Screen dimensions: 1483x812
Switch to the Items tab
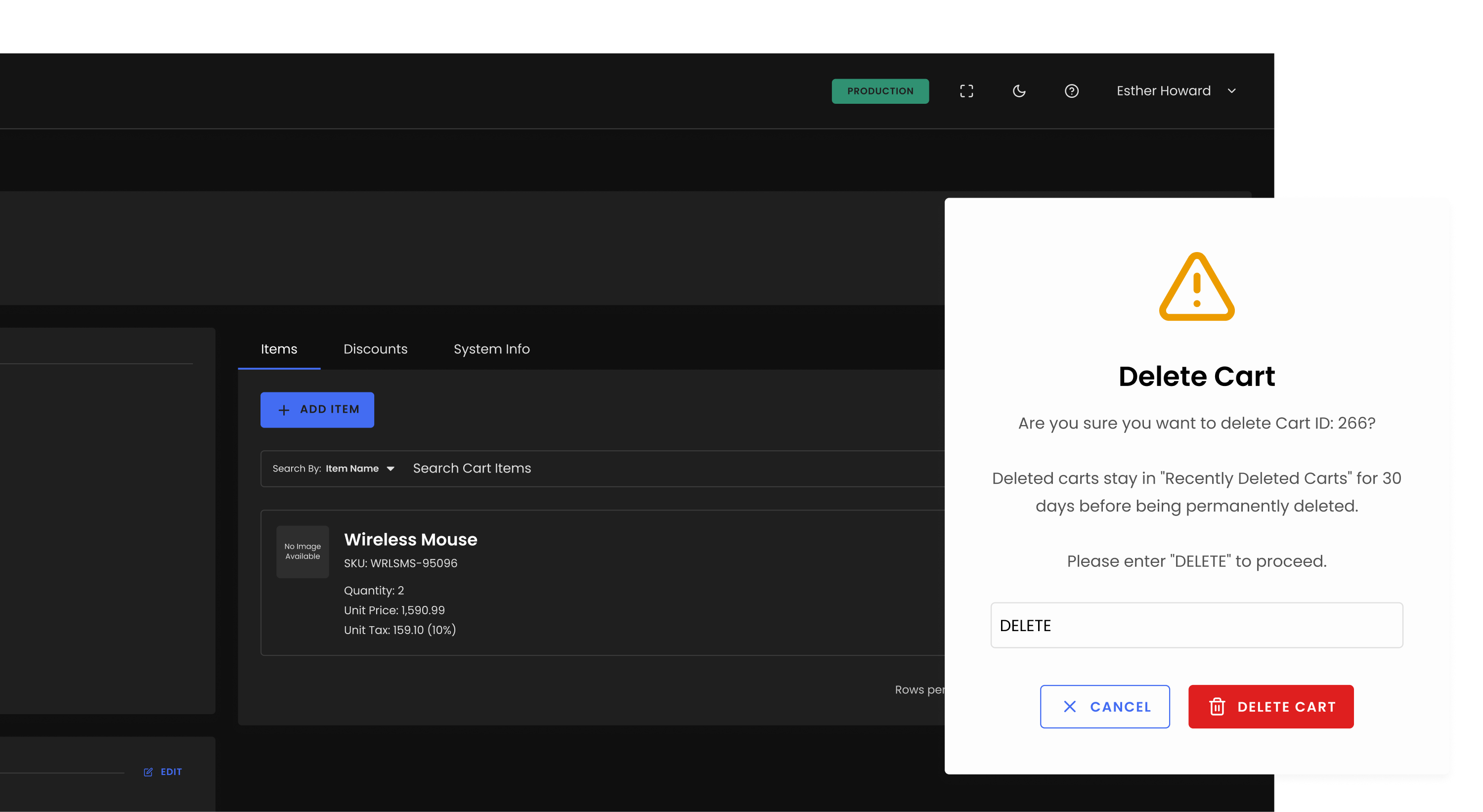pyautogui.click(x=279, y=349)
